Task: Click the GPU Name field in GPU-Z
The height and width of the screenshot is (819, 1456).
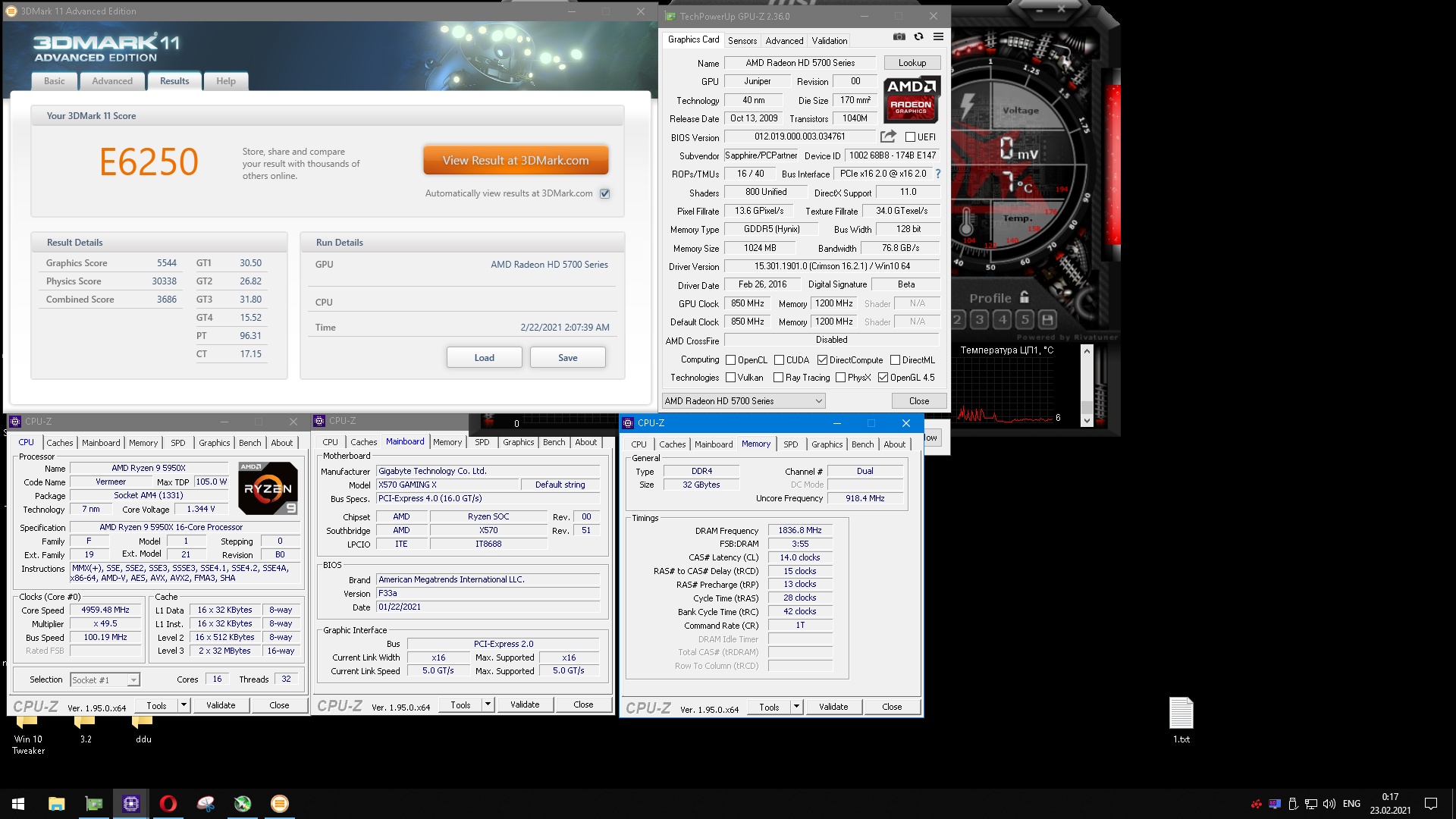Action: pos(800,63)
